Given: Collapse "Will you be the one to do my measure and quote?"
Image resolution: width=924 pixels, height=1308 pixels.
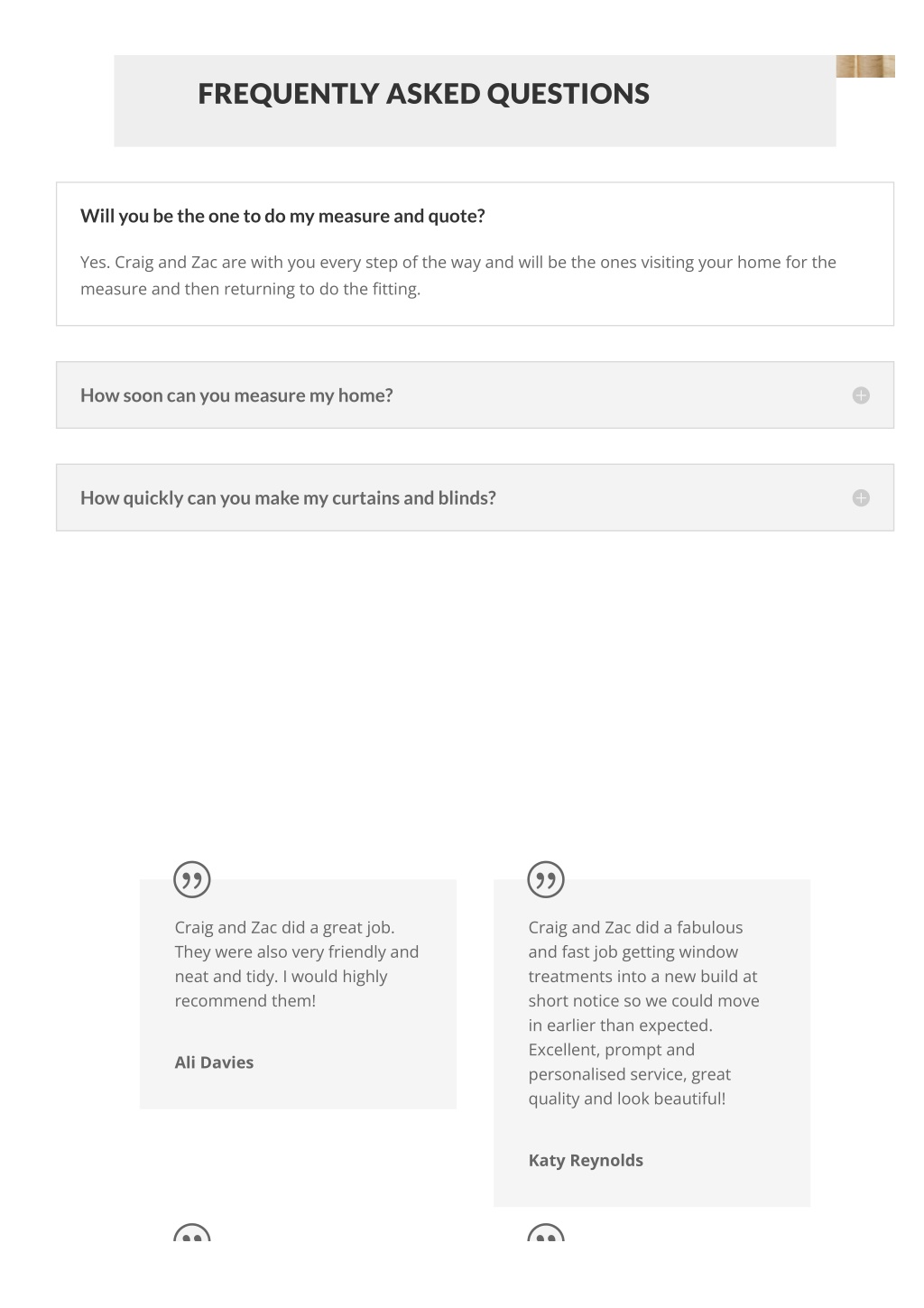Looking at the screenshot, I should coord(282,216).
